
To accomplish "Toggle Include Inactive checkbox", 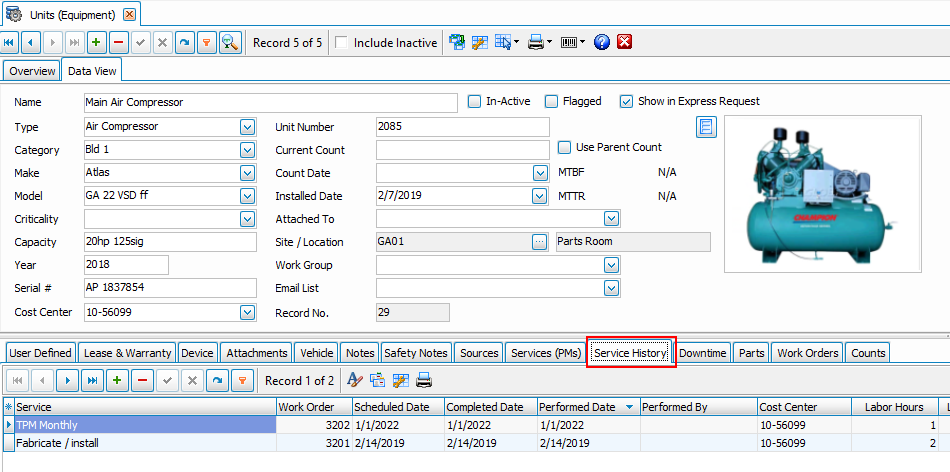I will [x=341, y=43].
